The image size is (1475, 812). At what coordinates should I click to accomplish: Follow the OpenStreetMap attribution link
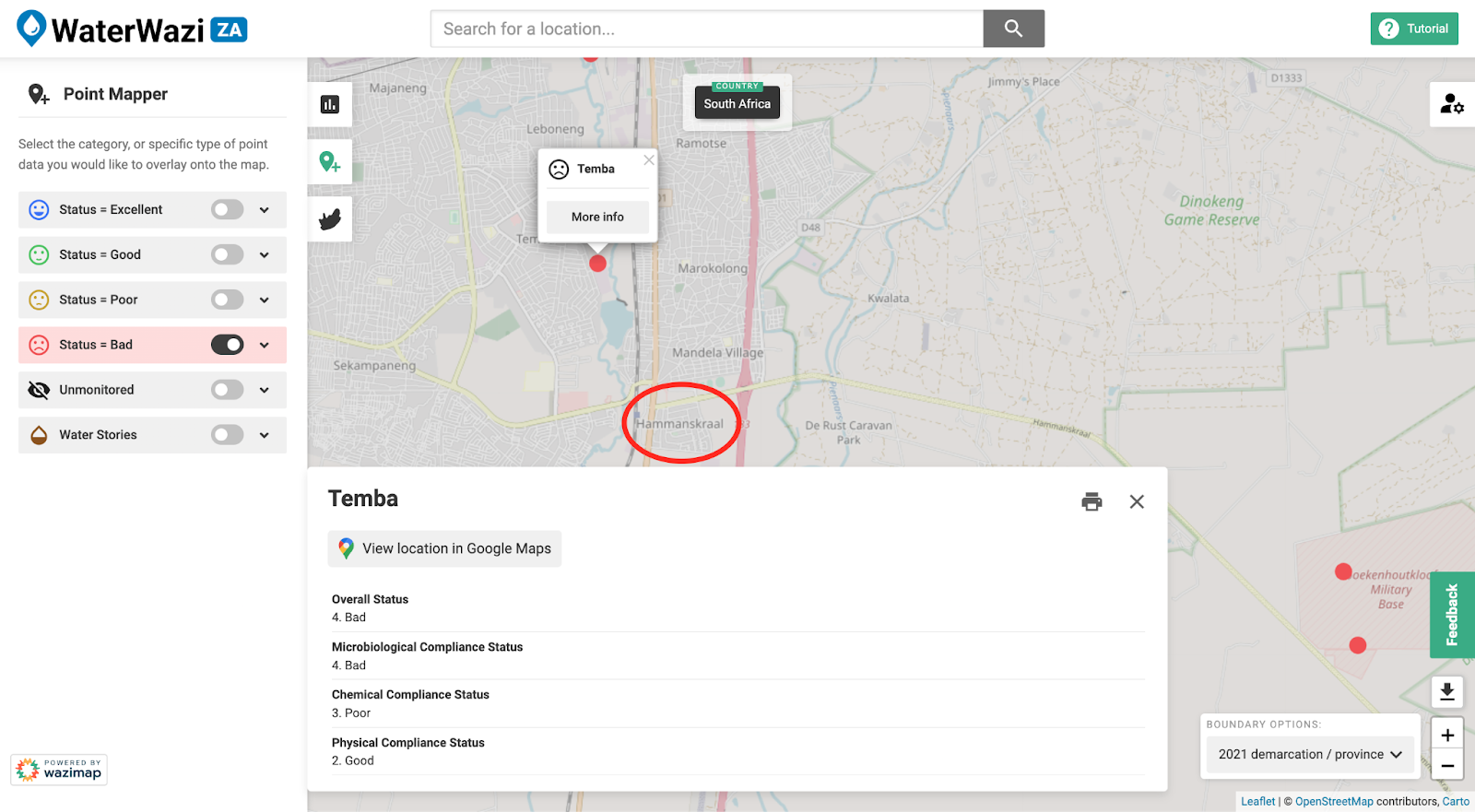(1334, 802)
